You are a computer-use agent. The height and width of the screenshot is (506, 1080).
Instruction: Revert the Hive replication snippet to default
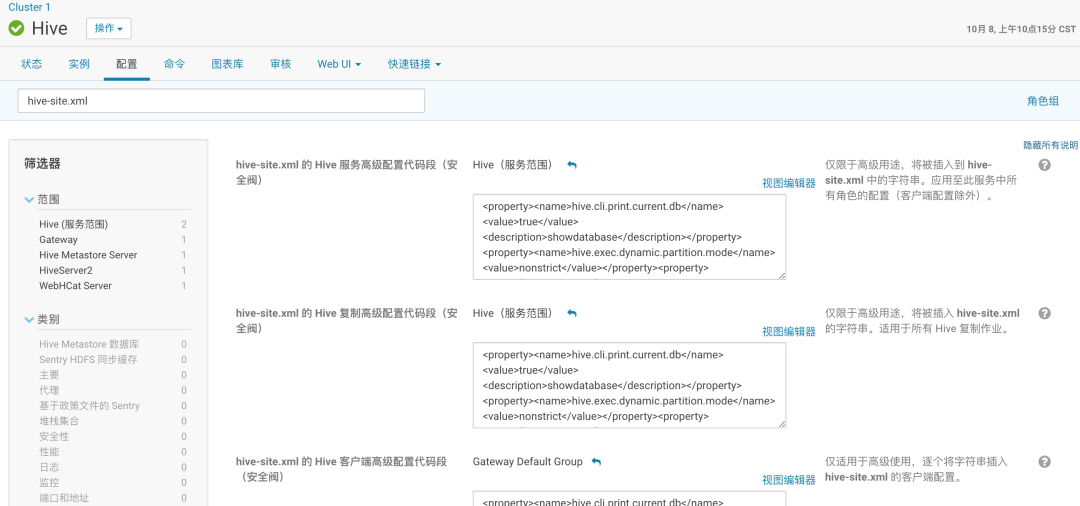[572, 313]
